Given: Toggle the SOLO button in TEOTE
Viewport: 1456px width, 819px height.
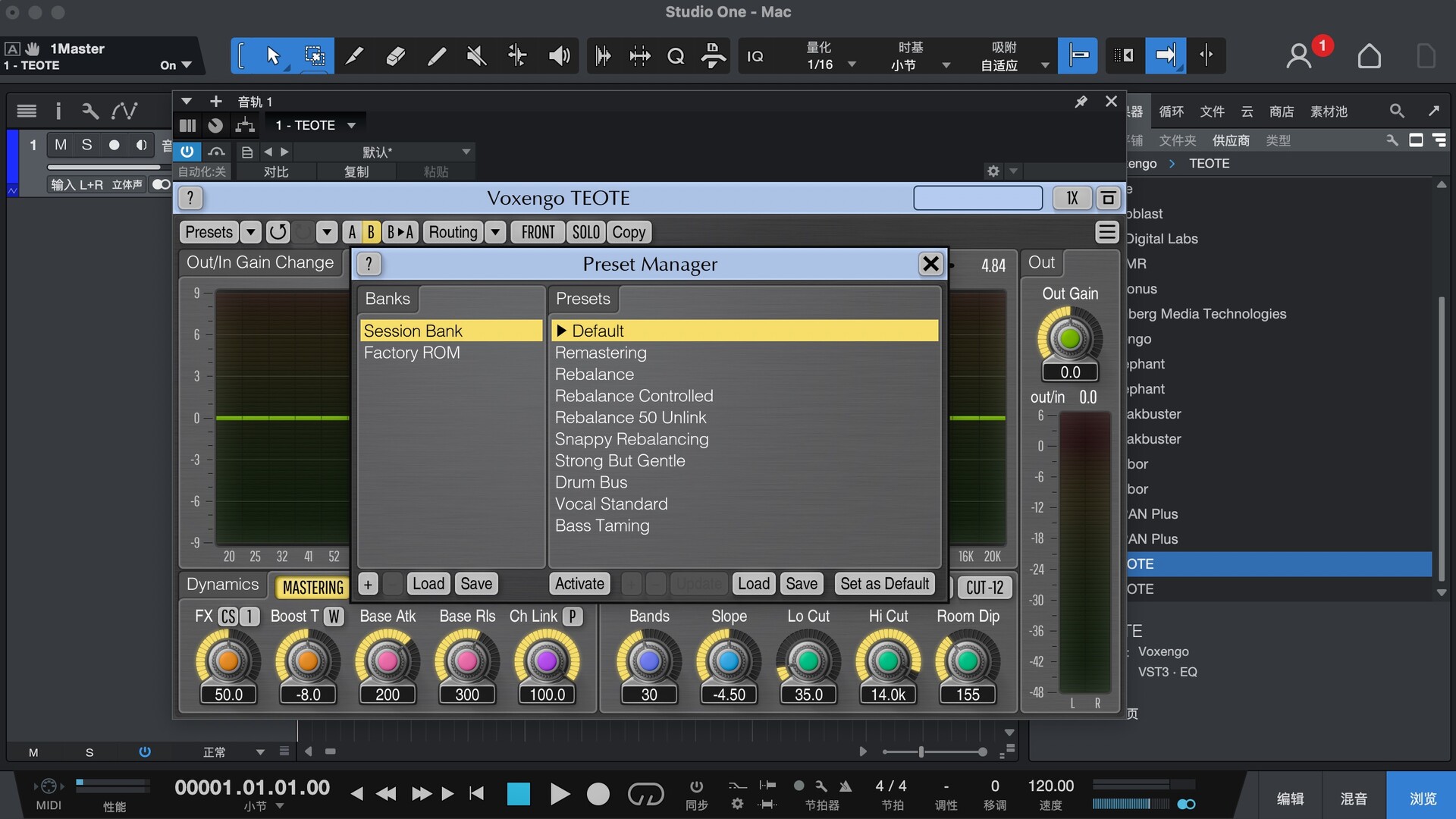Looking at the screenshot, I should coord(585,232).
